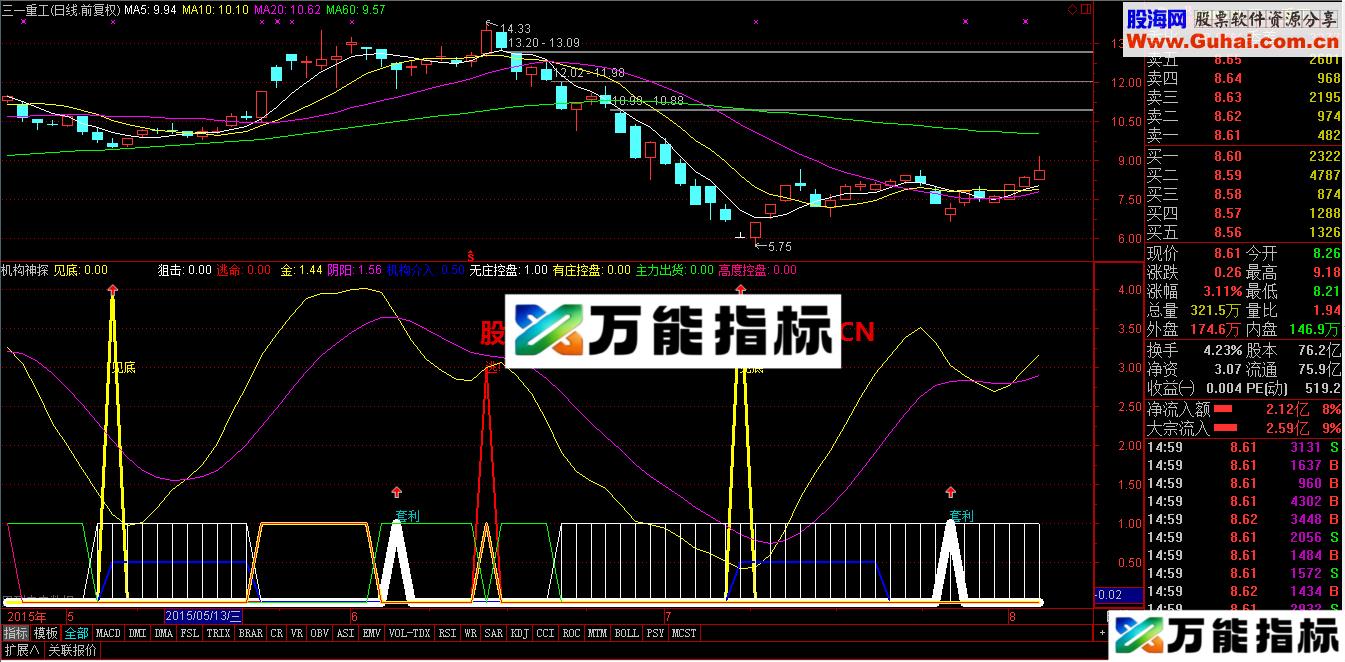The image size is (1345, 662).
Task: Click the square panel icon above the chart
Action: pyautogui.click(x=1085, y=9)
